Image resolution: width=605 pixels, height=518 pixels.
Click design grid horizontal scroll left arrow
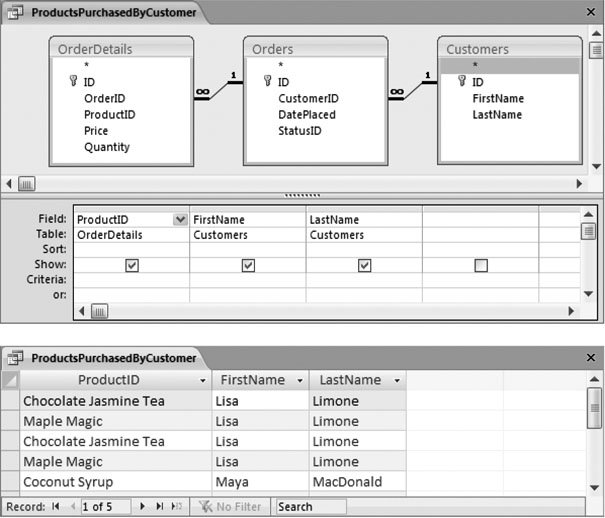pyautogui.click(x=81, y=311)
